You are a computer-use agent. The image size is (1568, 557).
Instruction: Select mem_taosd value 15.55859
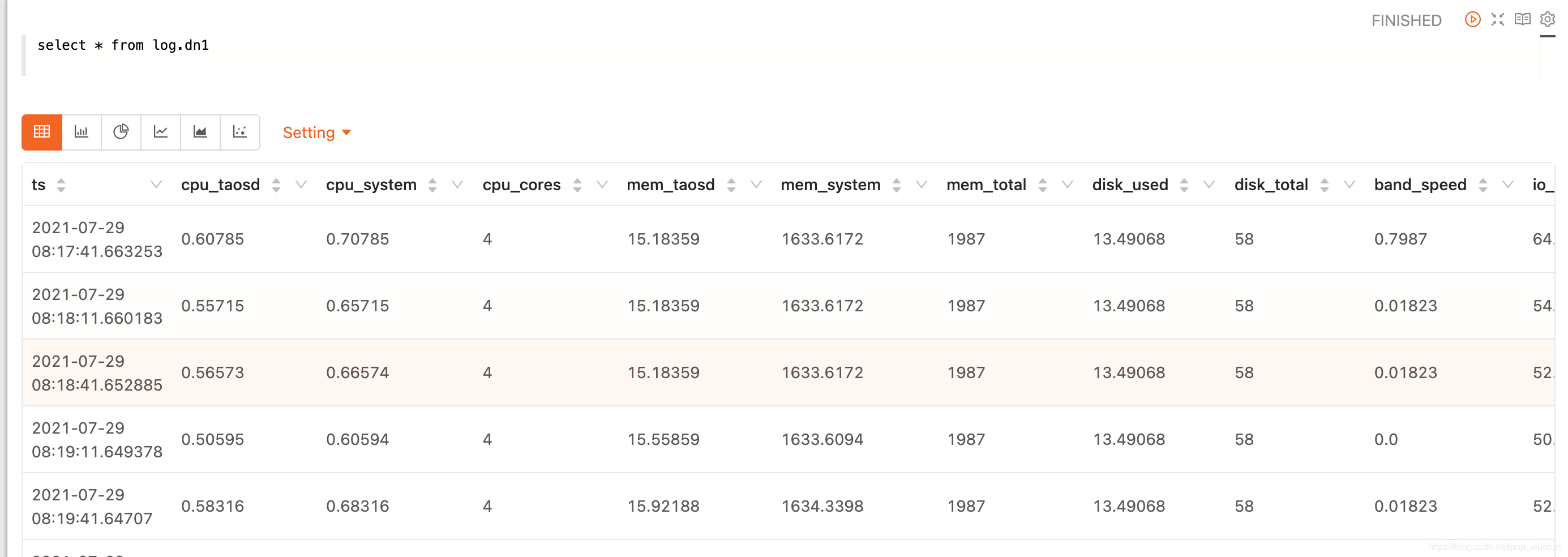(663, 440)
